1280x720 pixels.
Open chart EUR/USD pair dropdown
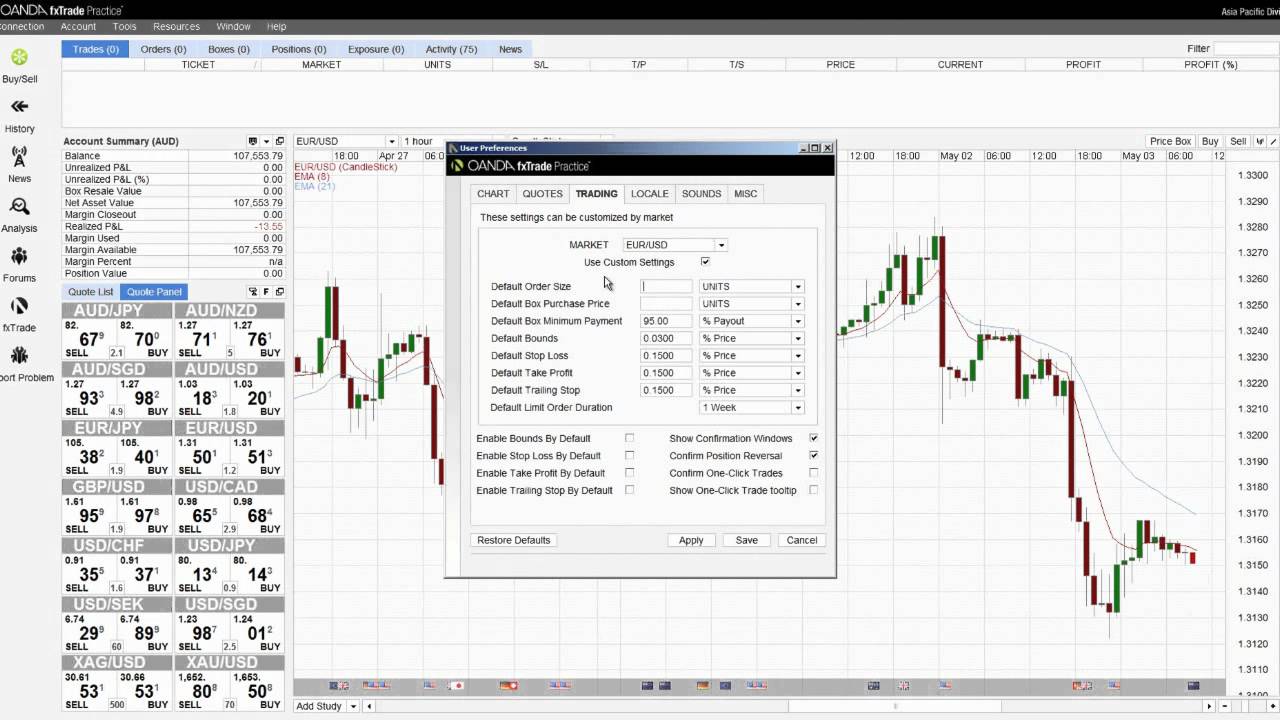(392, 142)
